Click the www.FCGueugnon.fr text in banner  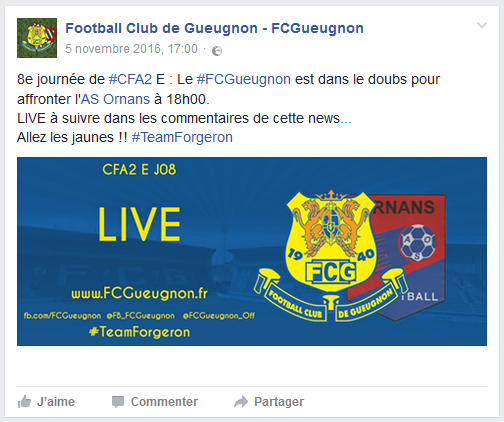139,294
